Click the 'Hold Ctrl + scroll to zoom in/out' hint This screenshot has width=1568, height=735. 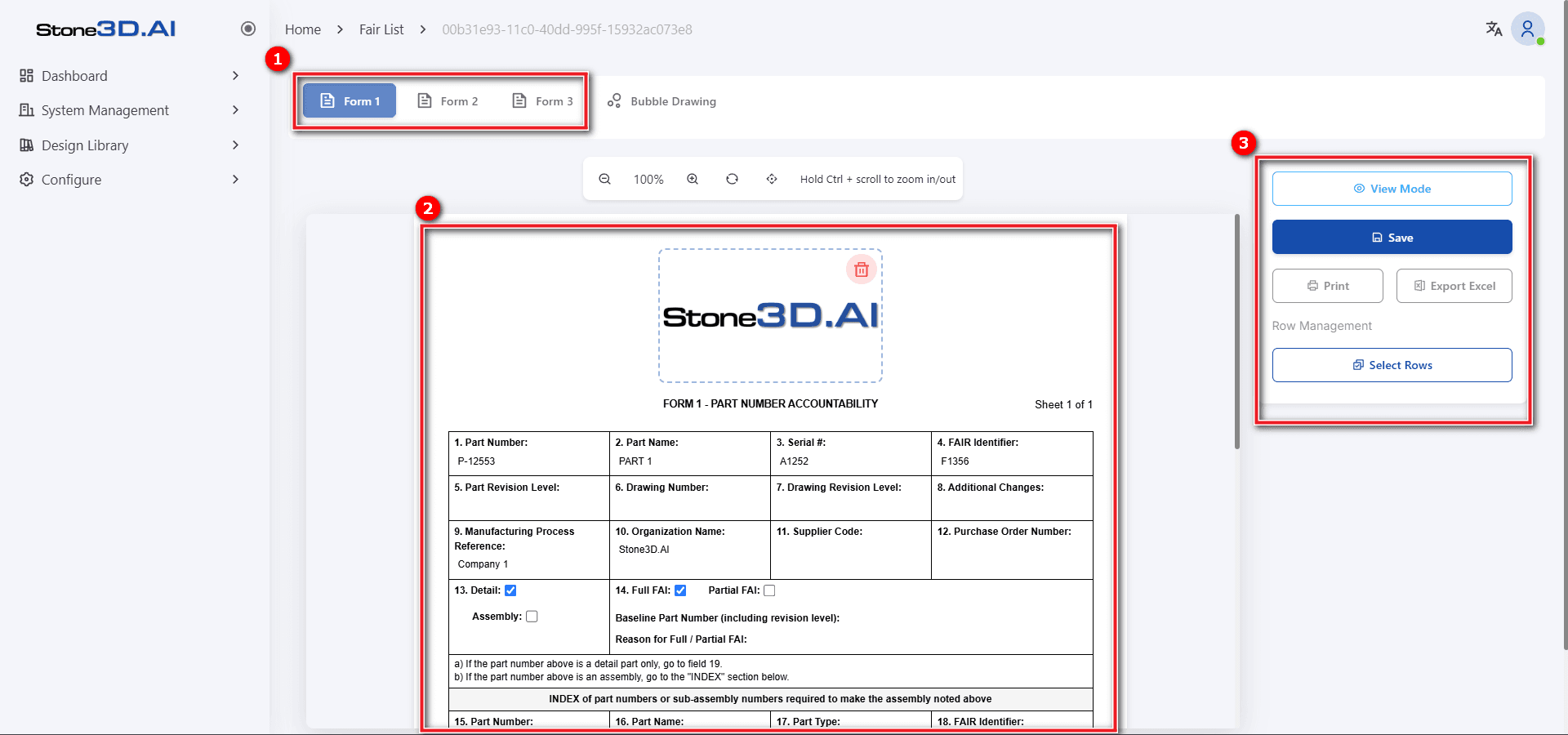coord(878,179)
